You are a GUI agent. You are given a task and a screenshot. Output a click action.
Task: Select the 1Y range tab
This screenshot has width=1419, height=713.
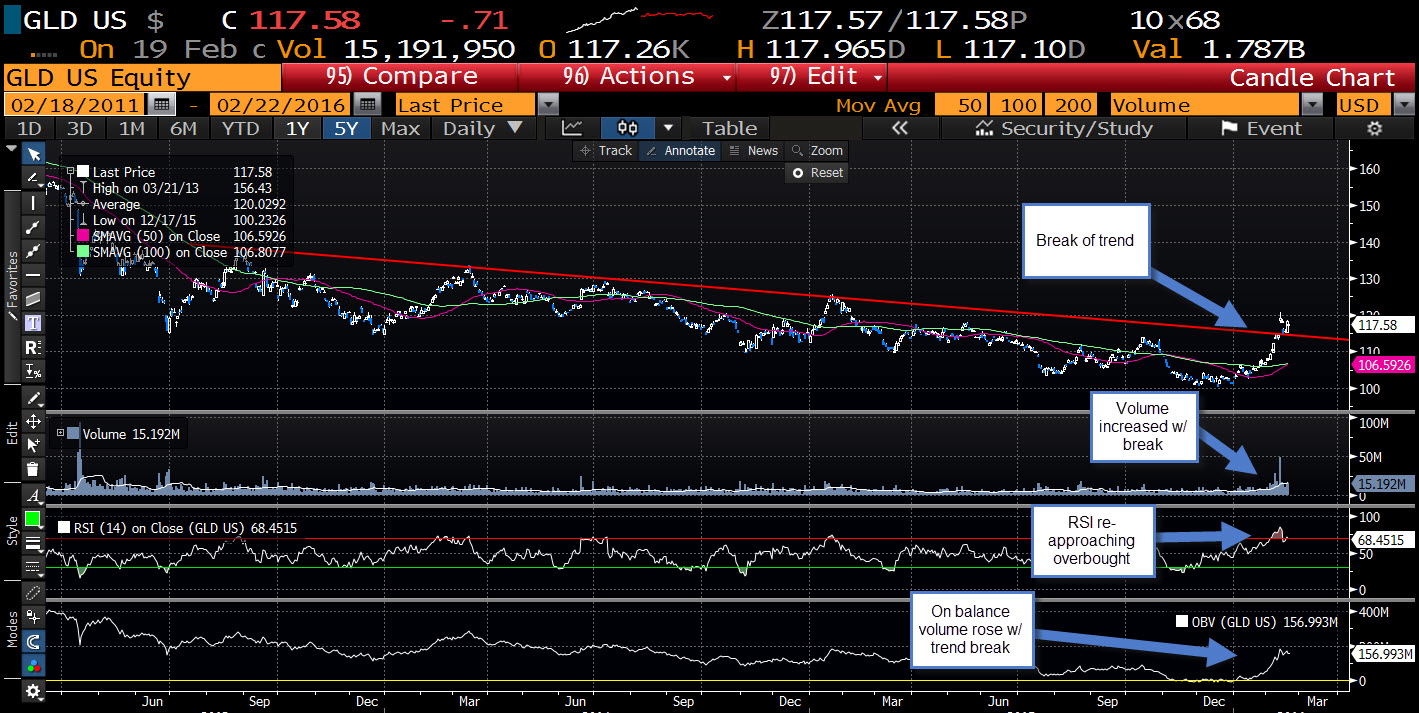click(x=297, y=128)
